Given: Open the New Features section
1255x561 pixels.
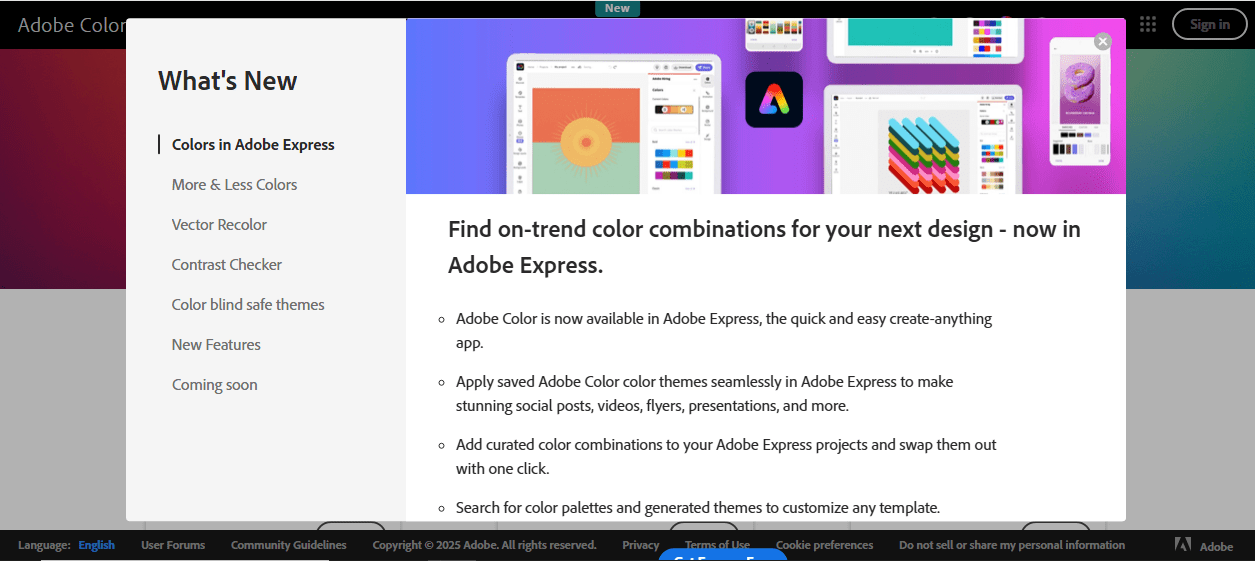Looking at the screenshot, I should pos(216,344).
